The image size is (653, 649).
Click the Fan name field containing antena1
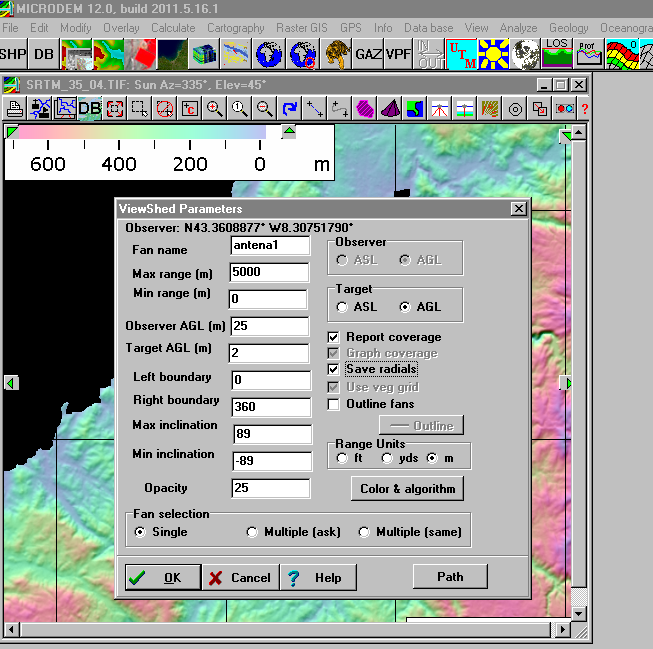270,245
